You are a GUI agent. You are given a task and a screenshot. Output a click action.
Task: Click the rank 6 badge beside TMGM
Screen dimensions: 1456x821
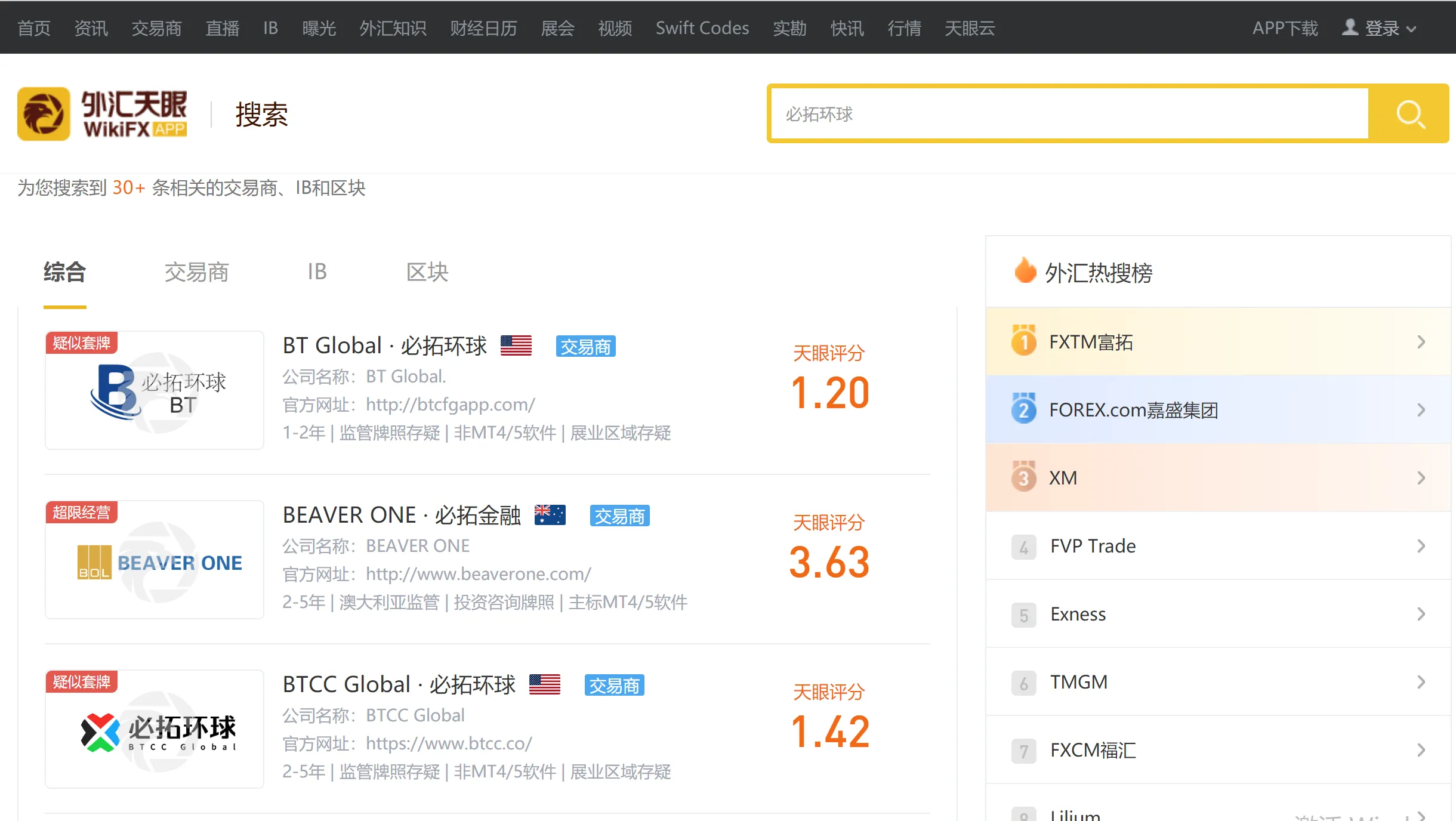1024,683
